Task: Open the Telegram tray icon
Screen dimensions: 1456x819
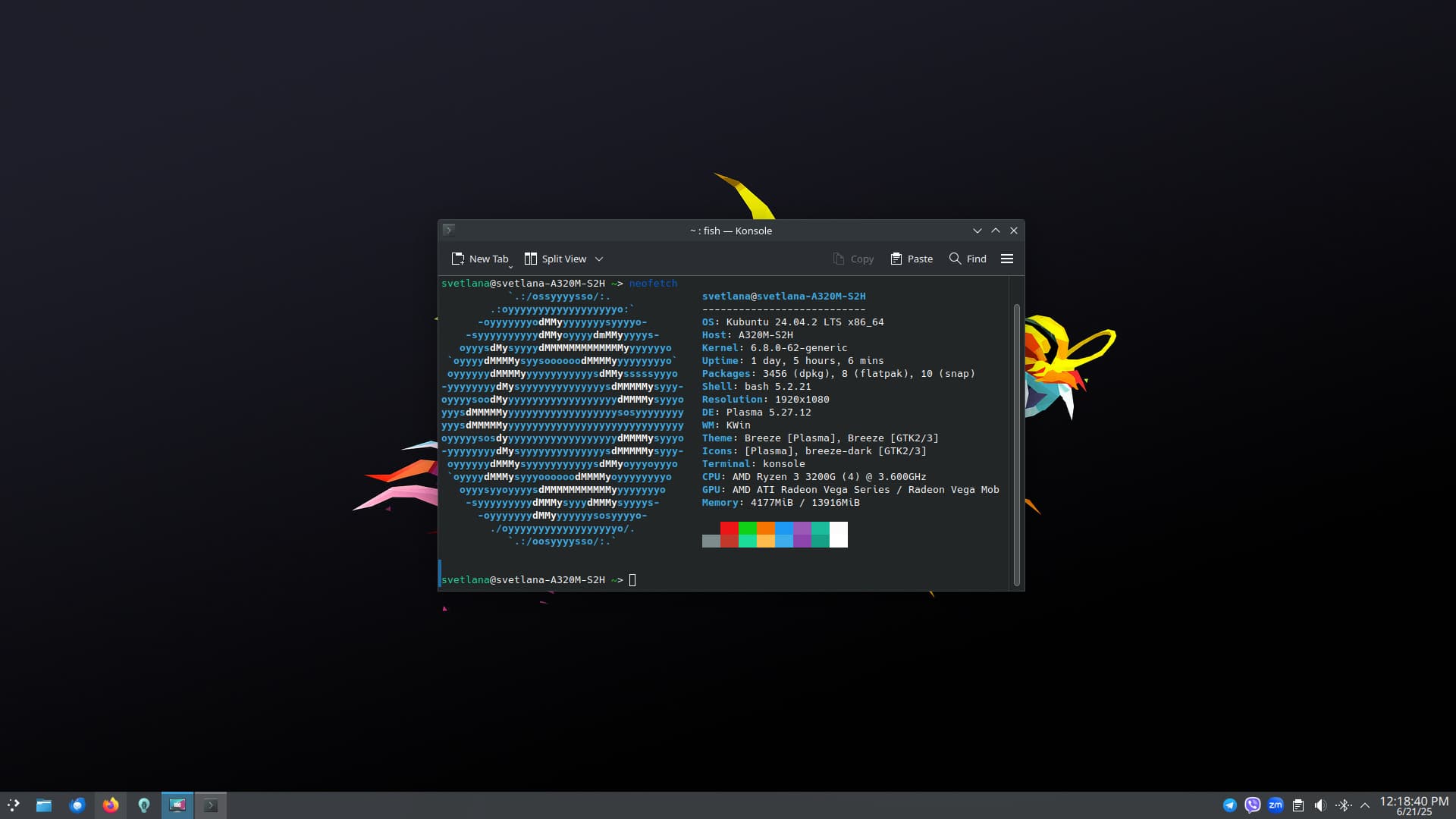Action: click(x=1229, y=805)
